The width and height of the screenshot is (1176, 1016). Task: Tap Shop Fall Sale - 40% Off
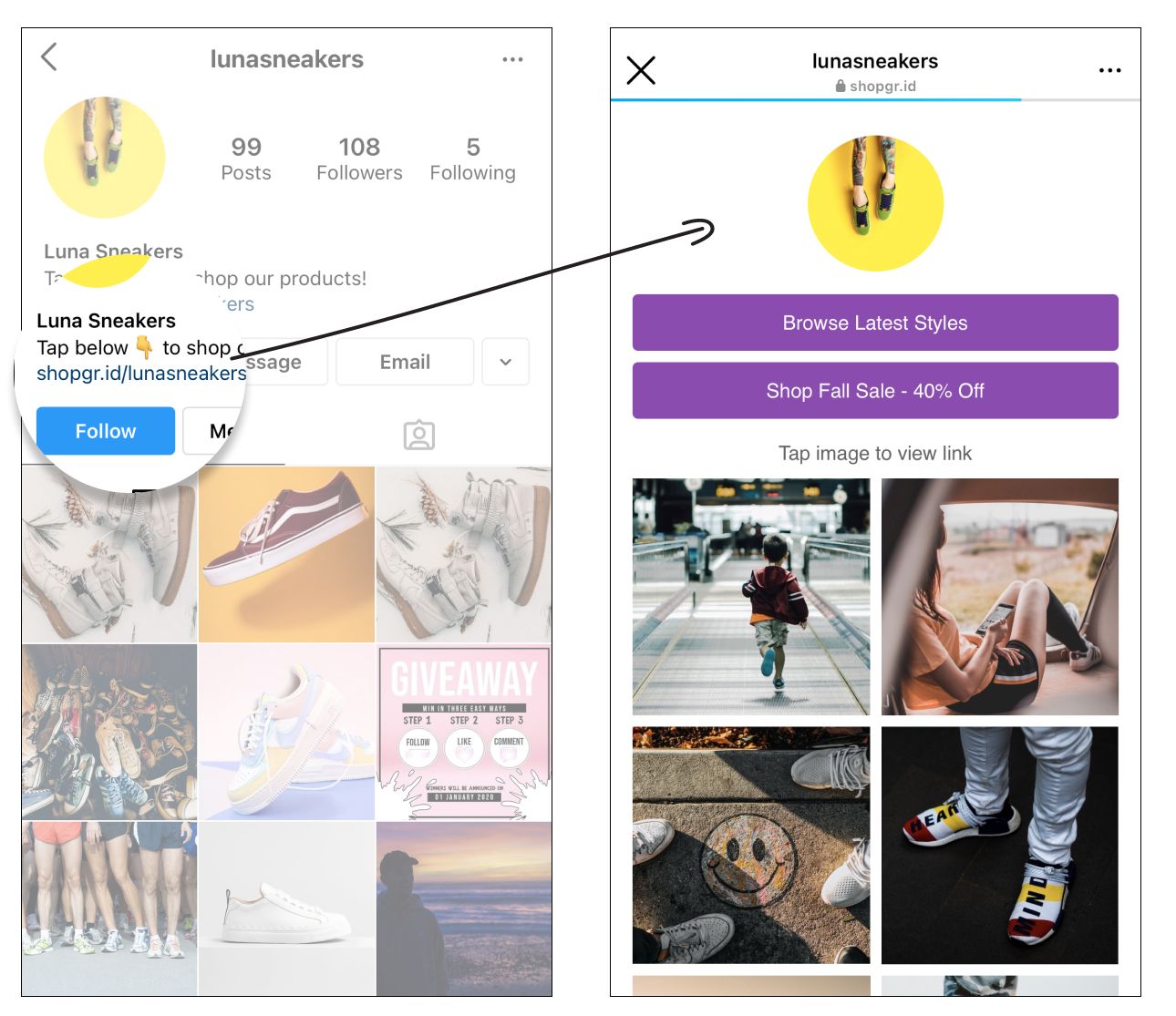click(875, 391)
